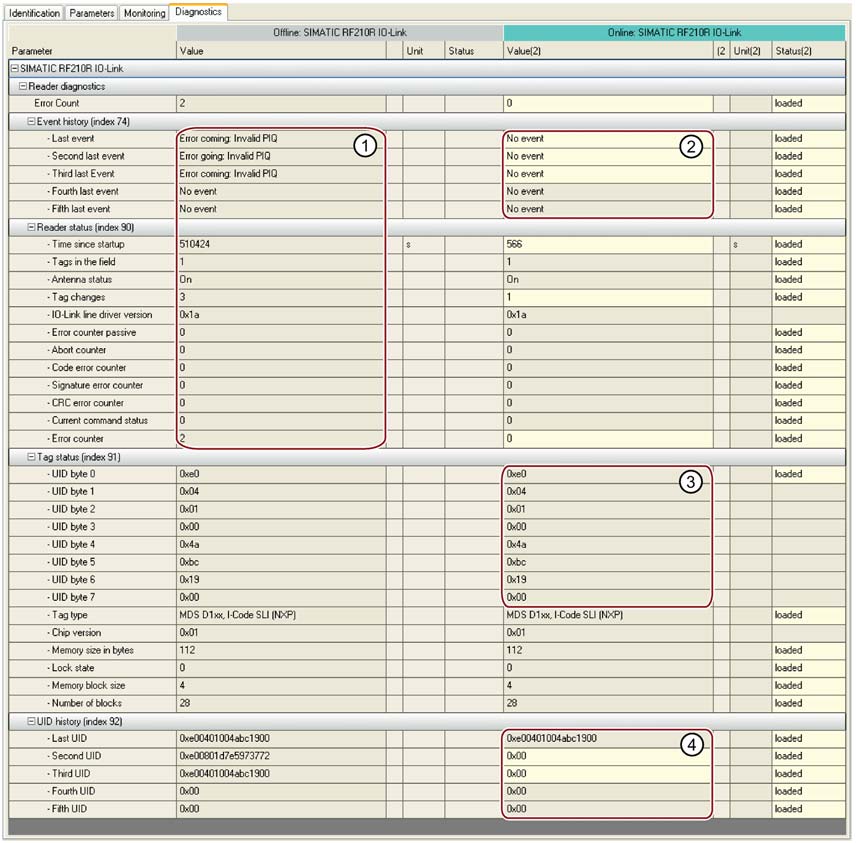Click the Signature error counter label
This screenshot has height=843, width=856.
(x=97, y=385)
